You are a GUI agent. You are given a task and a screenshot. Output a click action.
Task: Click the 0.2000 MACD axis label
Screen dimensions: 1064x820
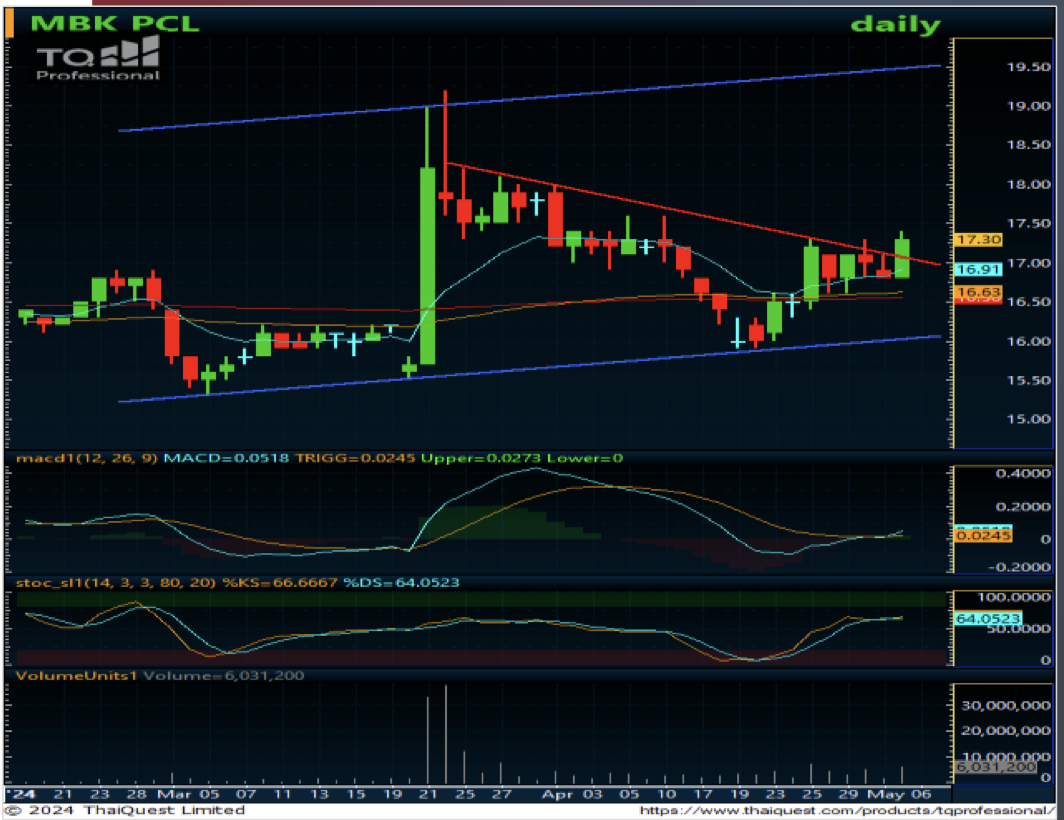pyautogui.click(x=1023, y=507)
